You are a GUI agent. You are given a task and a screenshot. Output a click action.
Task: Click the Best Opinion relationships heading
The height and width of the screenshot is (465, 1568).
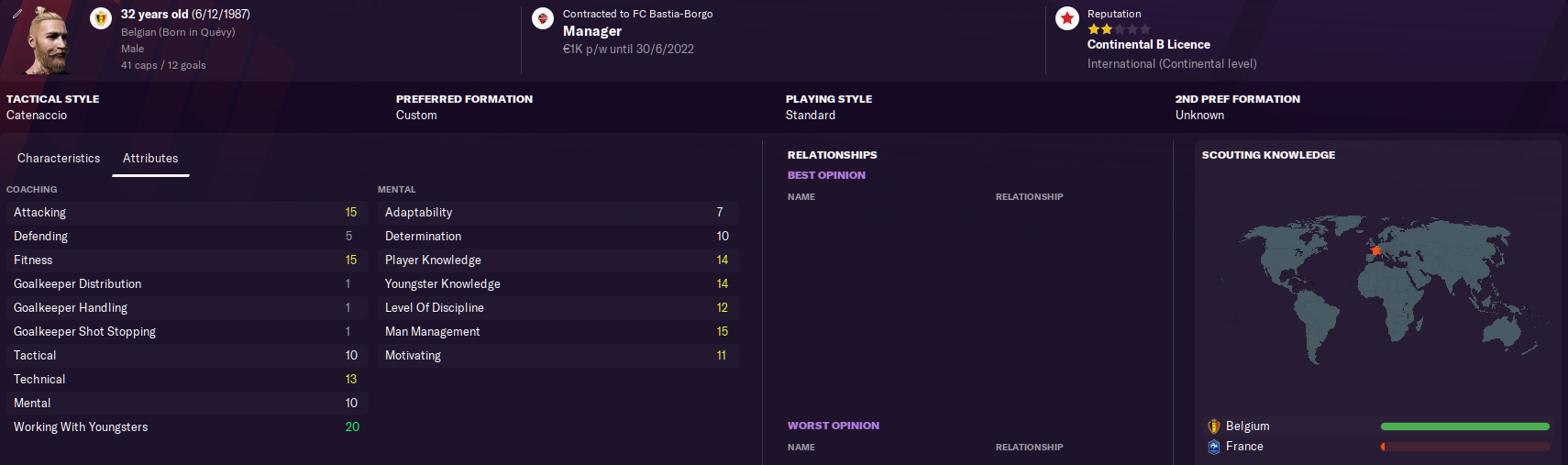(x=826, y=175)
